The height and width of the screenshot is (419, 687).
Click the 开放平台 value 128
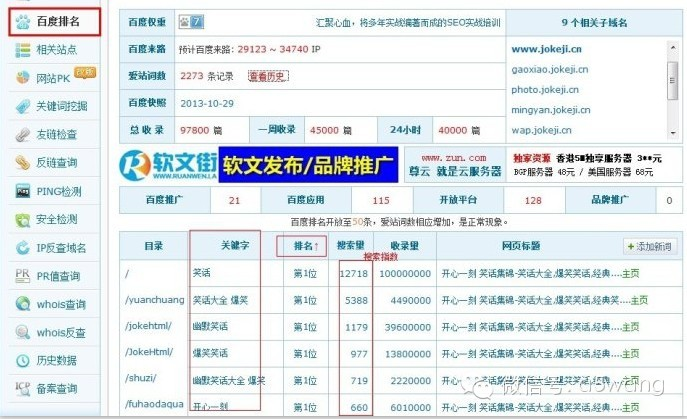tap(533, 201)
